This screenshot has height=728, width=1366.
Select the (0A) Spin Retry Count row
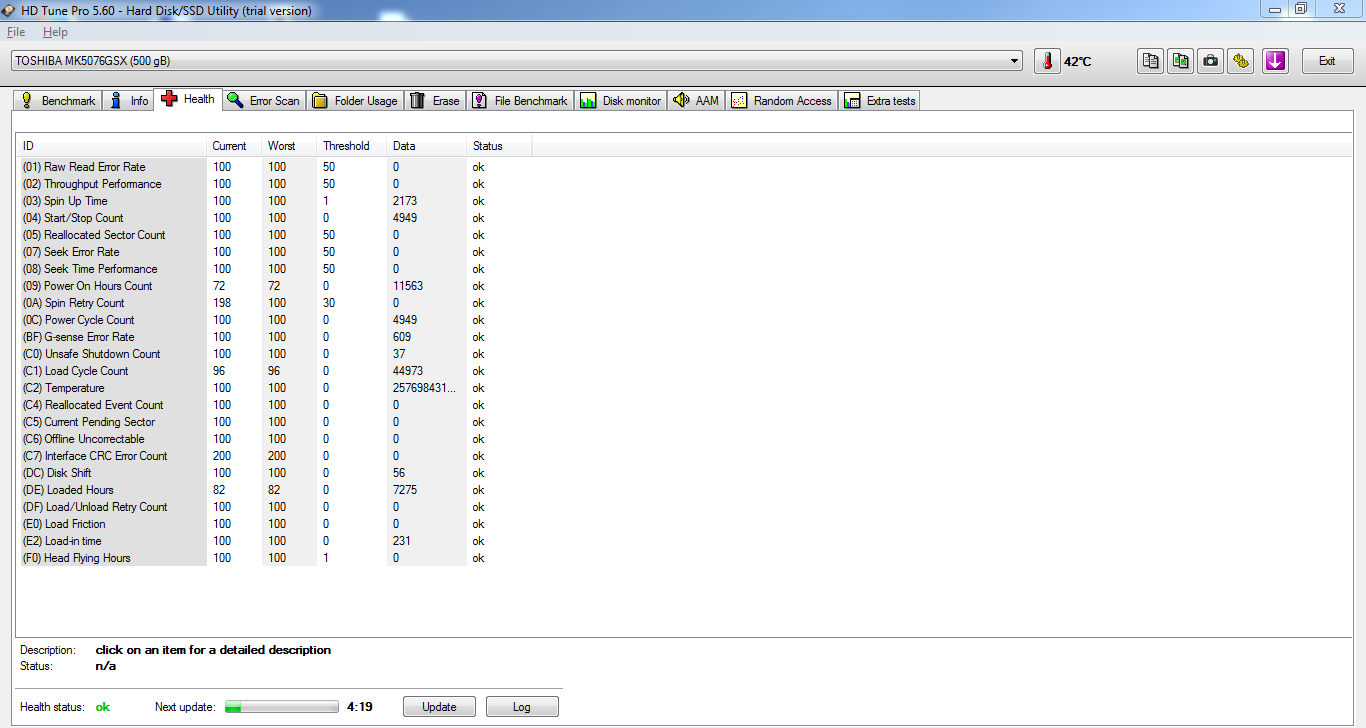274,303
